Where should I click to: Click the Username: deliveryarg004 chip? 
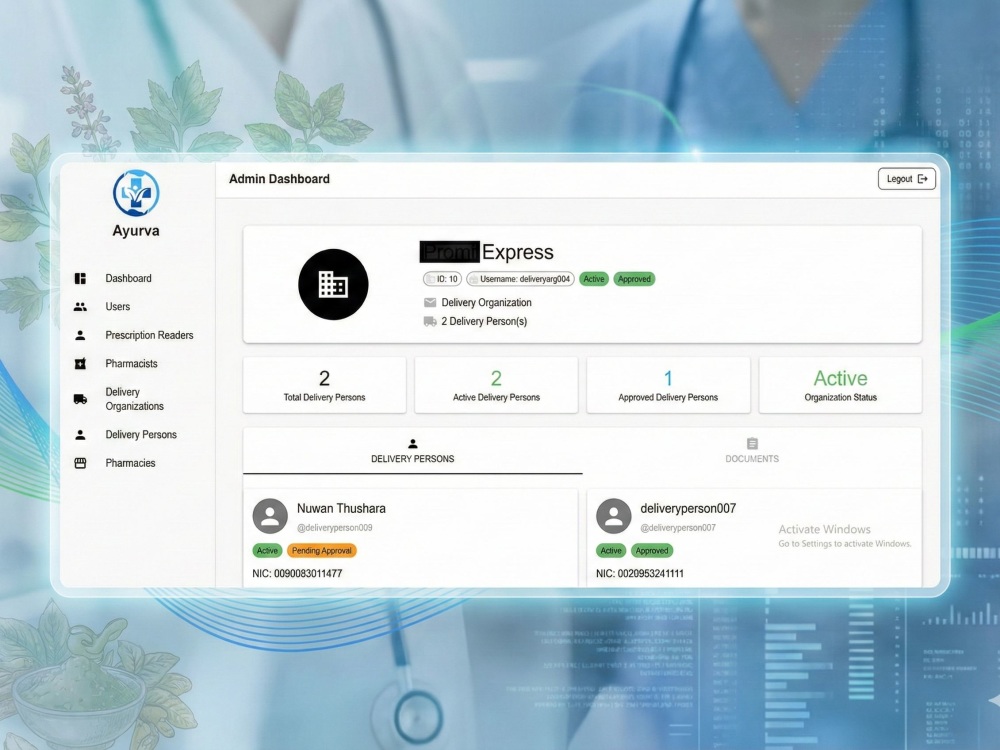(x=520, y=279)
